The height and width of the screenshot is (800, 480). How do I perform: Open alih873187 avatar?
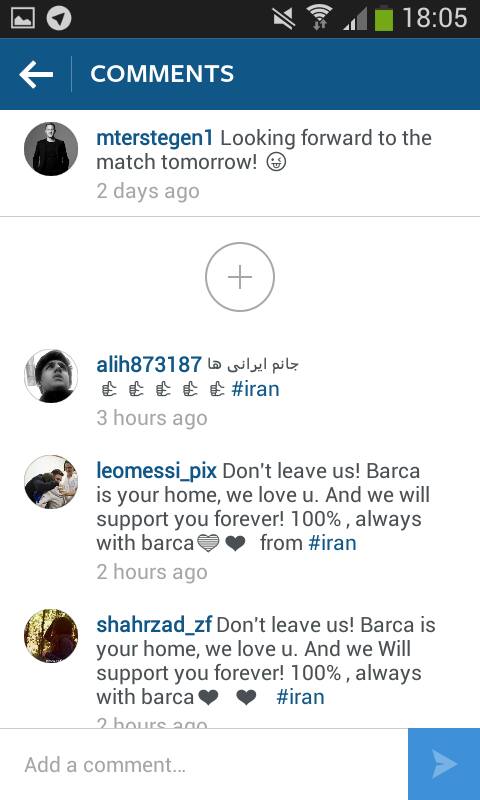coord(51,376)
